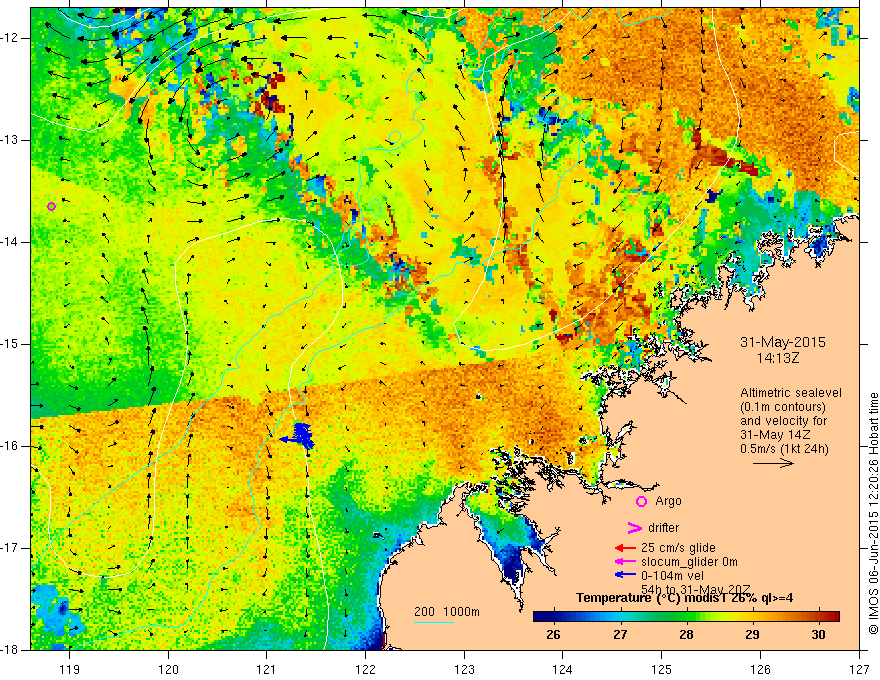Click the latitude axis label -15
This screenshot has width=880, height=680.
pyautogui.click(x=11, y=344)
